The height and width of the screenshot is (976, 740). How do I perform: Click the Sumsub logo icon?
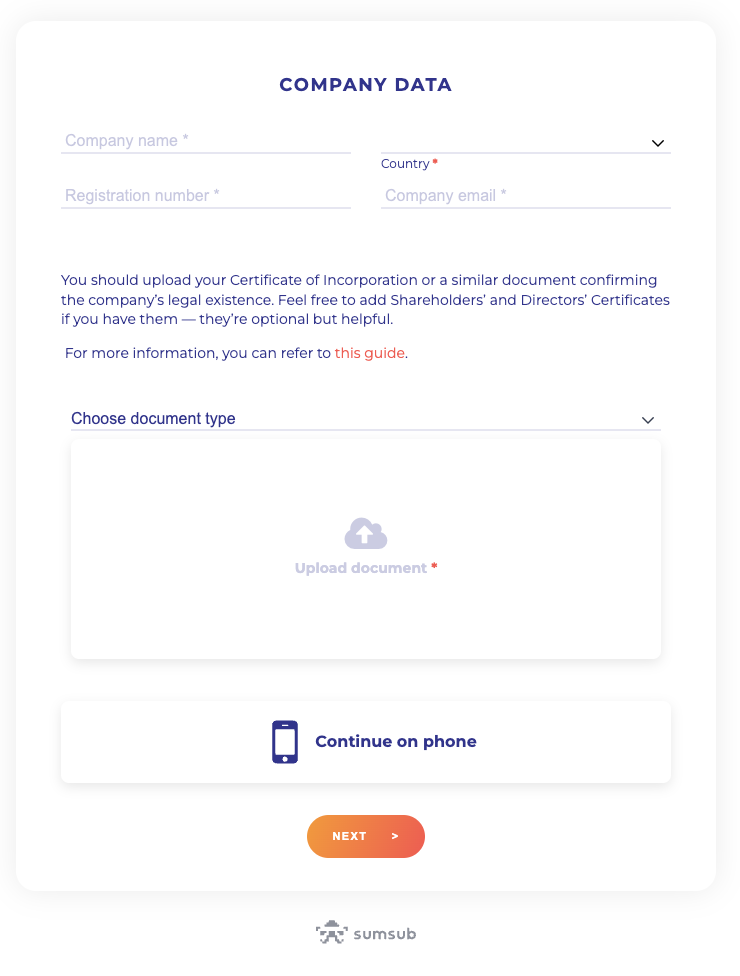click(331, 933)
